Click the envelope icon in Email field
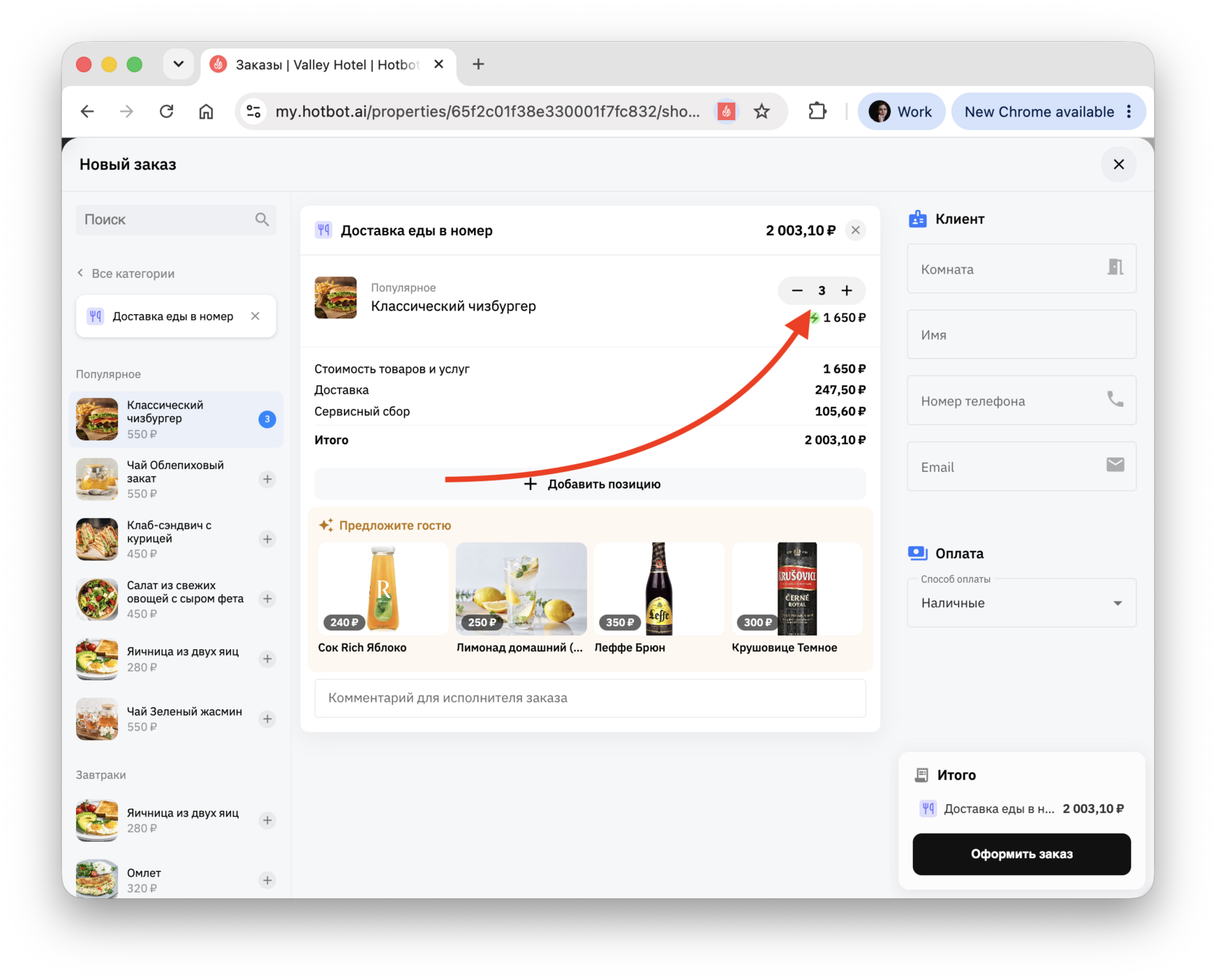Screen dimensions: 1216x980 (x=1115, y=465)
